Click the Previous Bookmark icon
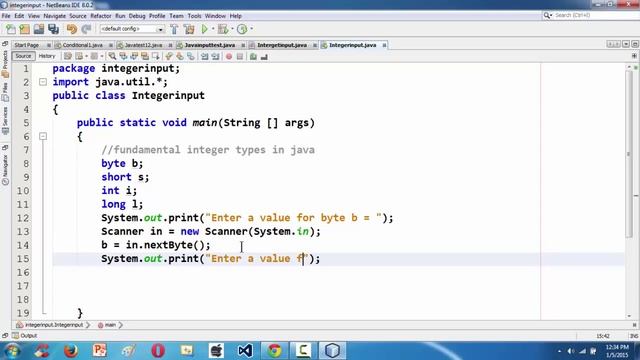Screen dimensions: 640x360 coord(169,56)
